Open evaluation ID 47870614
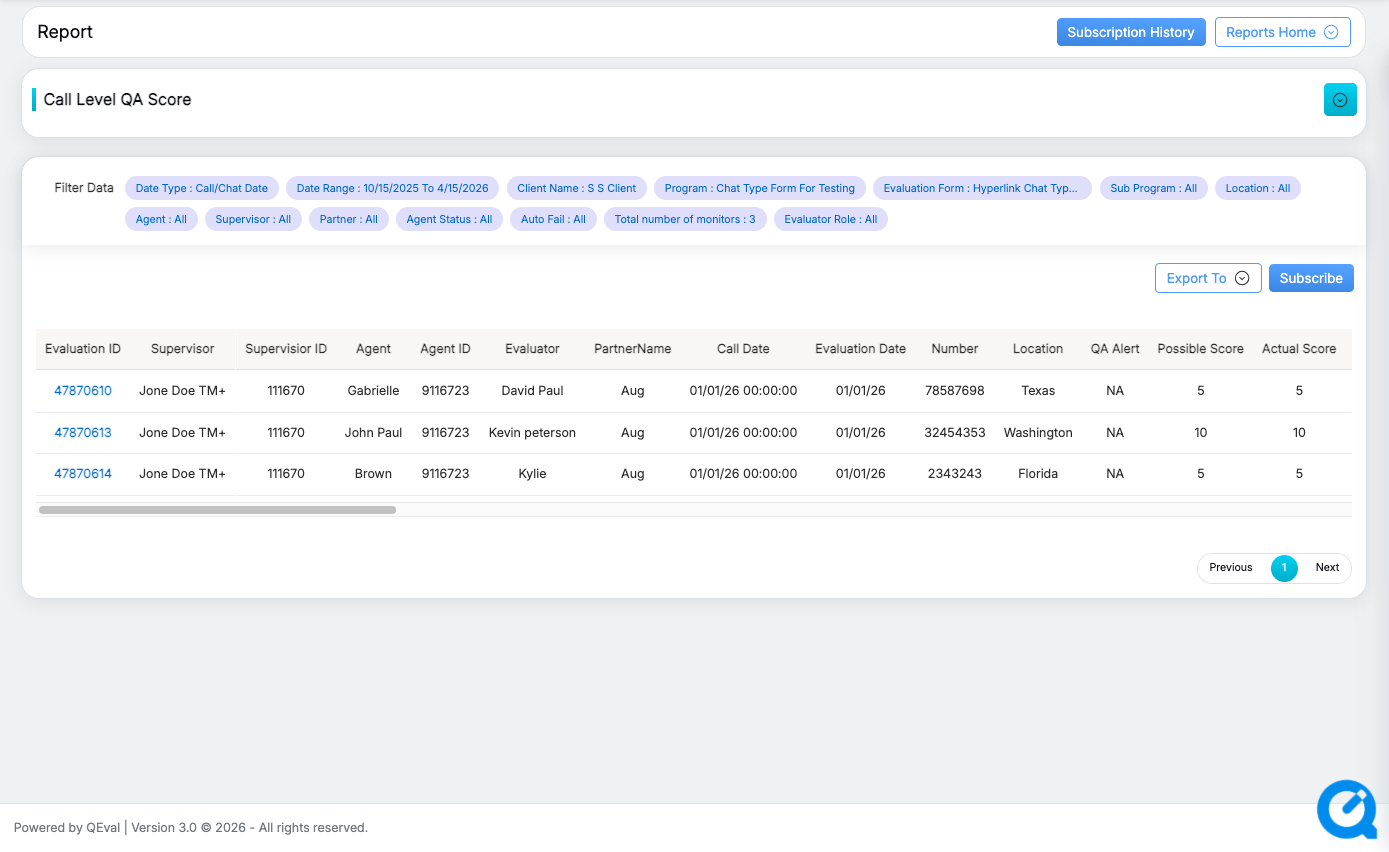Image resolution: width=1389 pixels, height=852 pixels. 83,474
